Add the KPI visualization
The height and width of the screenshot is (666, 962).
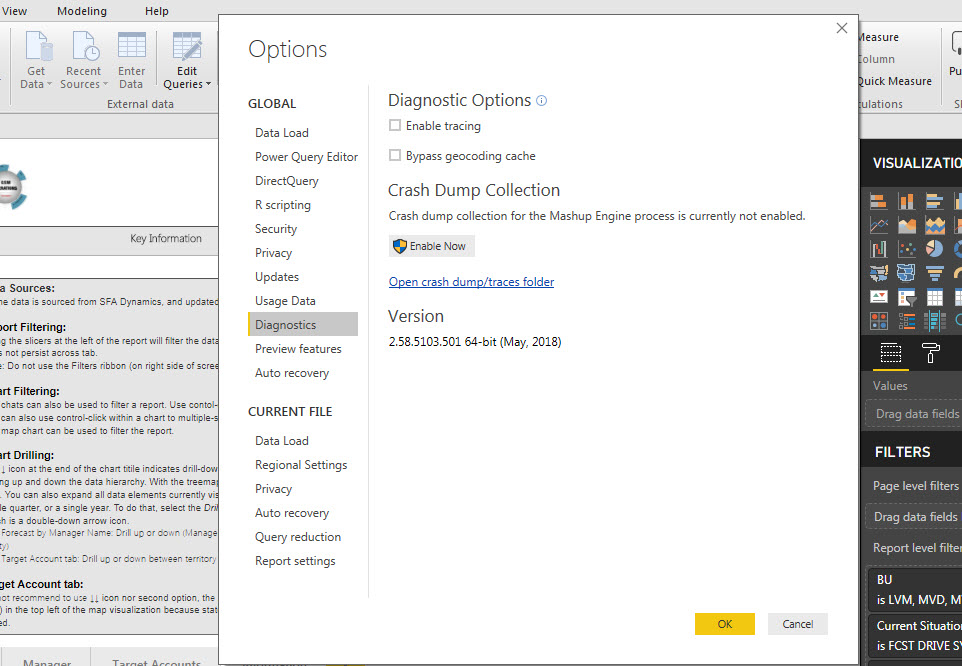click(879, 297)
